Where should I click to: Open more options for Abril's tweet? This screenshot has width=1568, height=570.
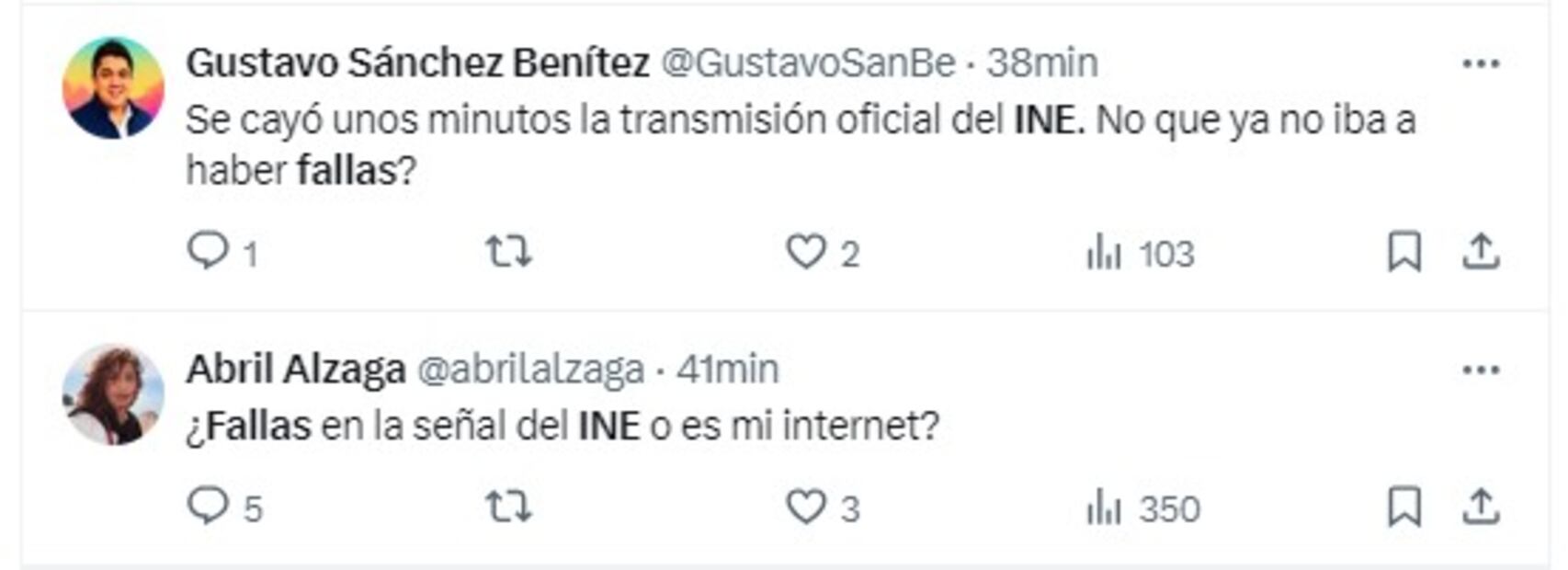1481,370
